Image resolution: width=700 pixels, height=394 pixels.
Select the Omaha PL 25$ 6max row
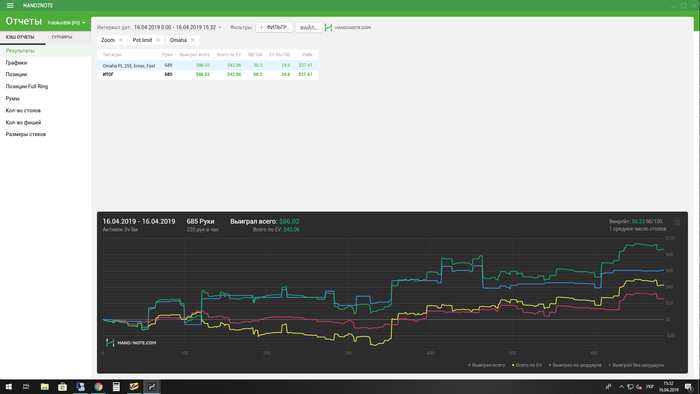207,66
